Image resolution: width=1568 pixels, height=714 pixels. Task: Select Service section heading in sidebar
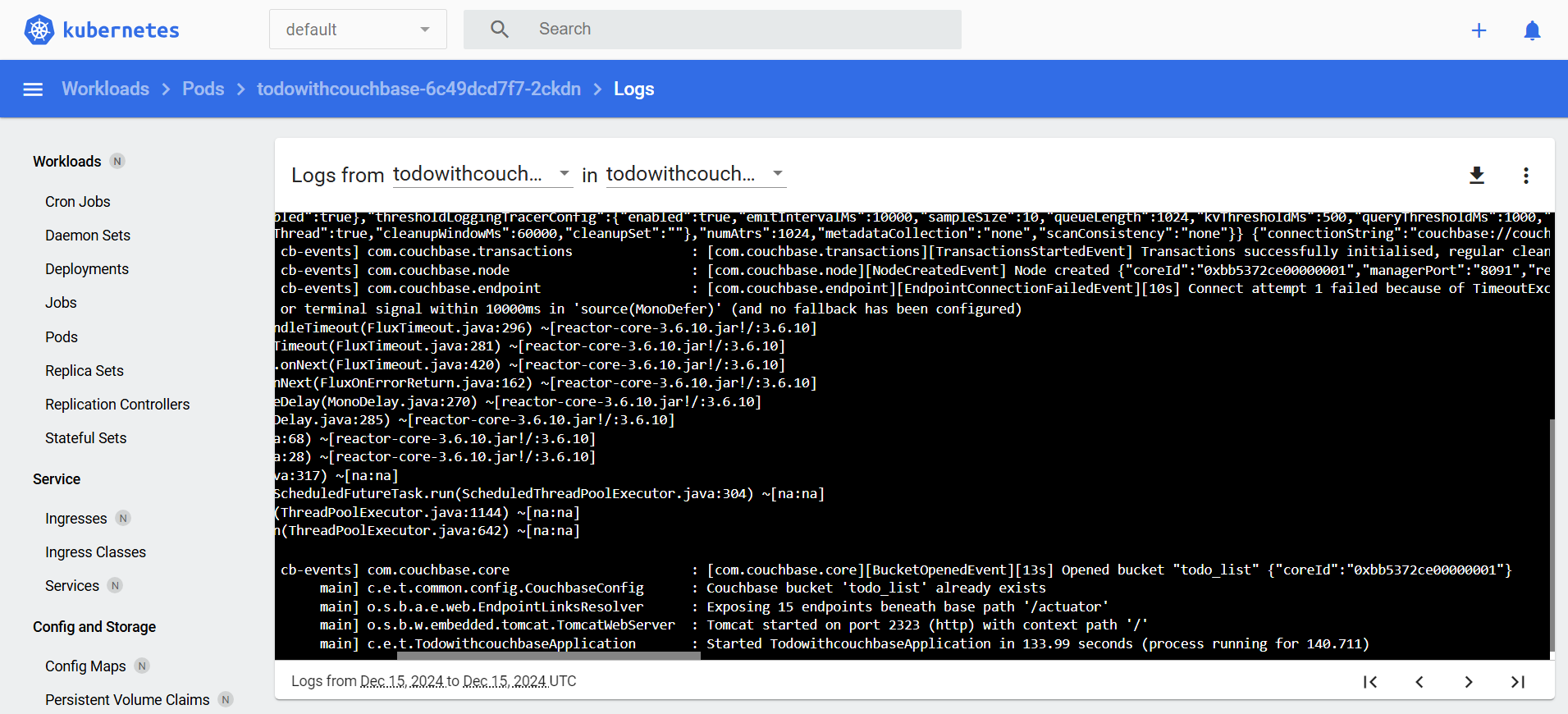click(x=57, y=479)
